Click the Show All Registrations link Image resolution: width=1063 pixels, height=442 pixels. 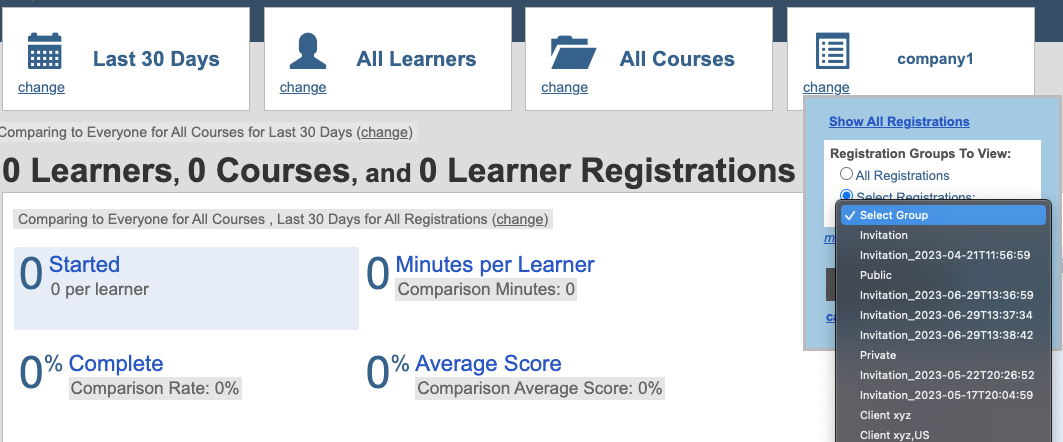point(899,122)
